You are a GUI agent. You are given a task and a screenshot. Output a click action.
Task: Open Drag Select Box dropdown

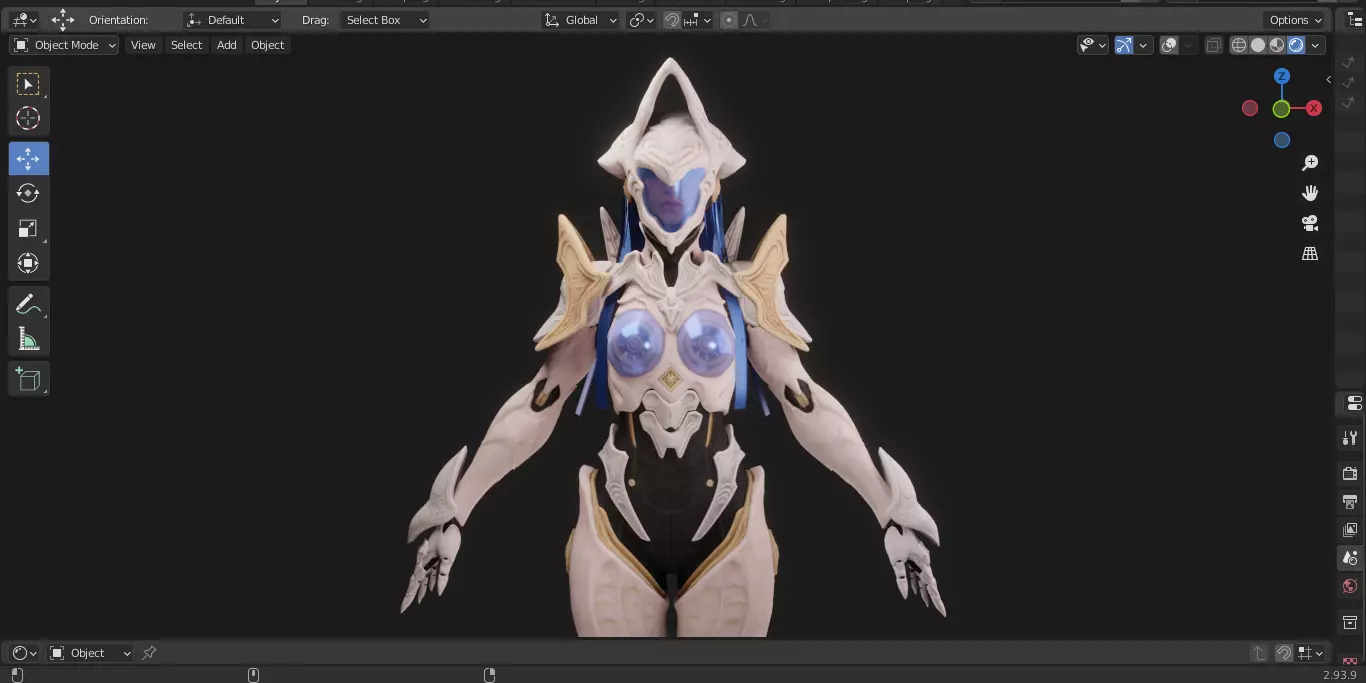[x=385, y=20]
